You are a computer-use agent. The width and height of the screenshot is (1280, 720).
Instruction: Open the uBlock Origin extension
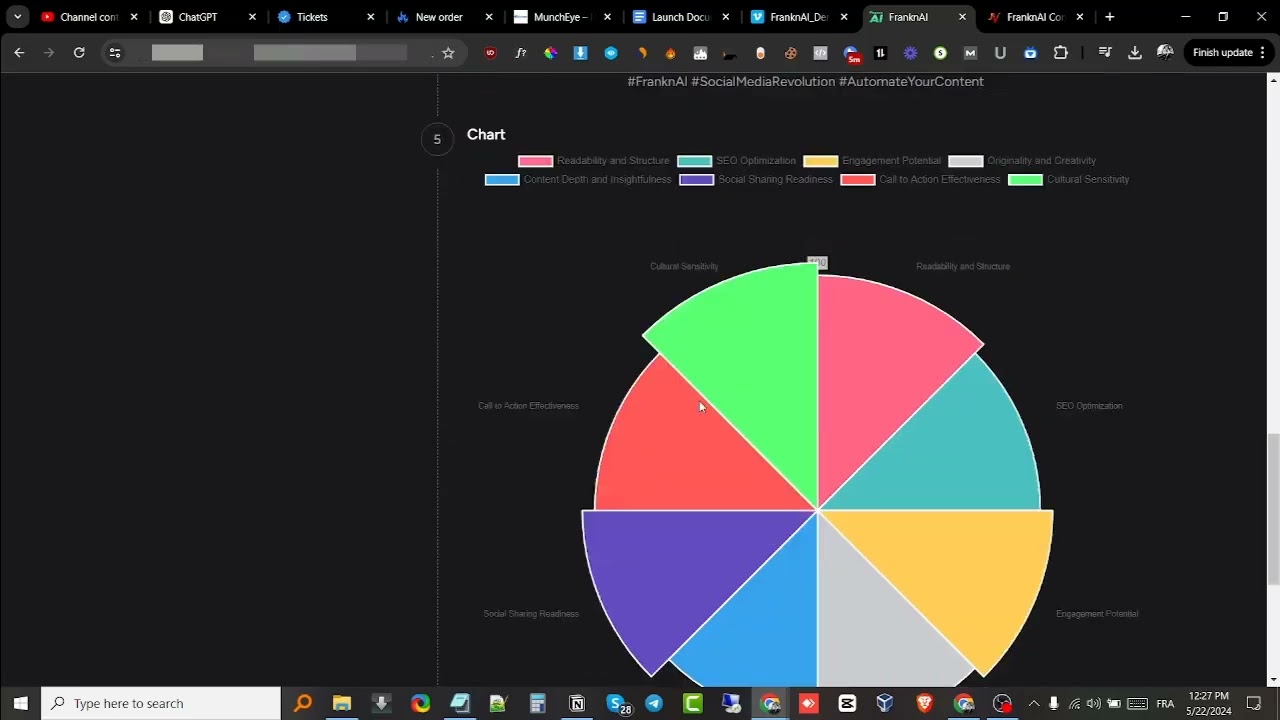(490, 53)
